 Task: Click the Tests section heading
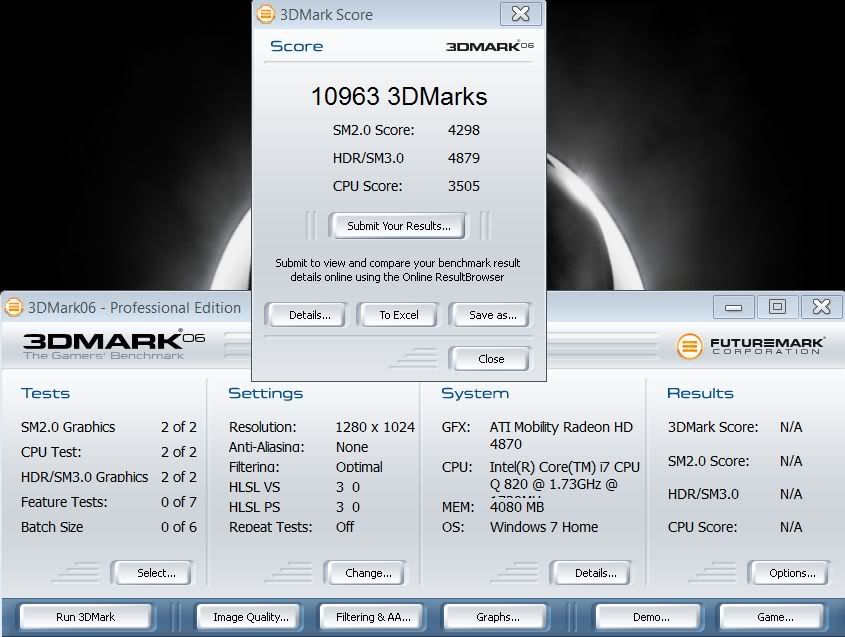(46, 393)
